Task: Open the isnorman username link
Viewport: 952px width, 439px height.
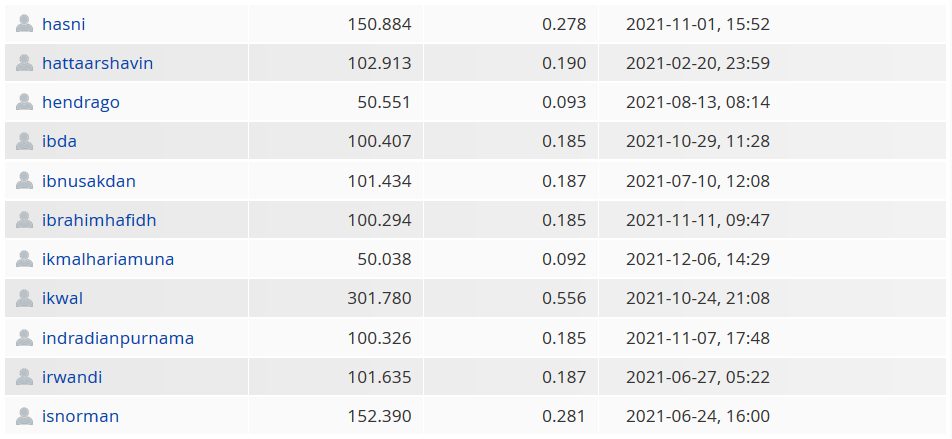Action: pos(80,417)
